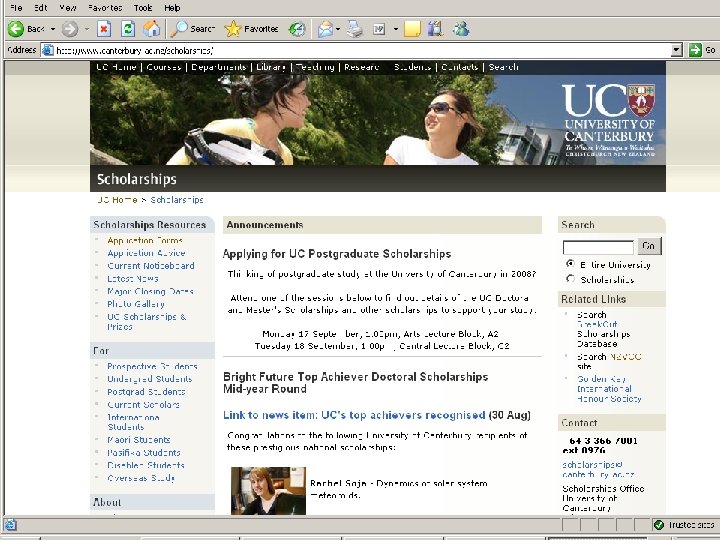Open Library in the top navigation
Screen dimensions: 720x540
pyautogui.click(x=271, y=67)
